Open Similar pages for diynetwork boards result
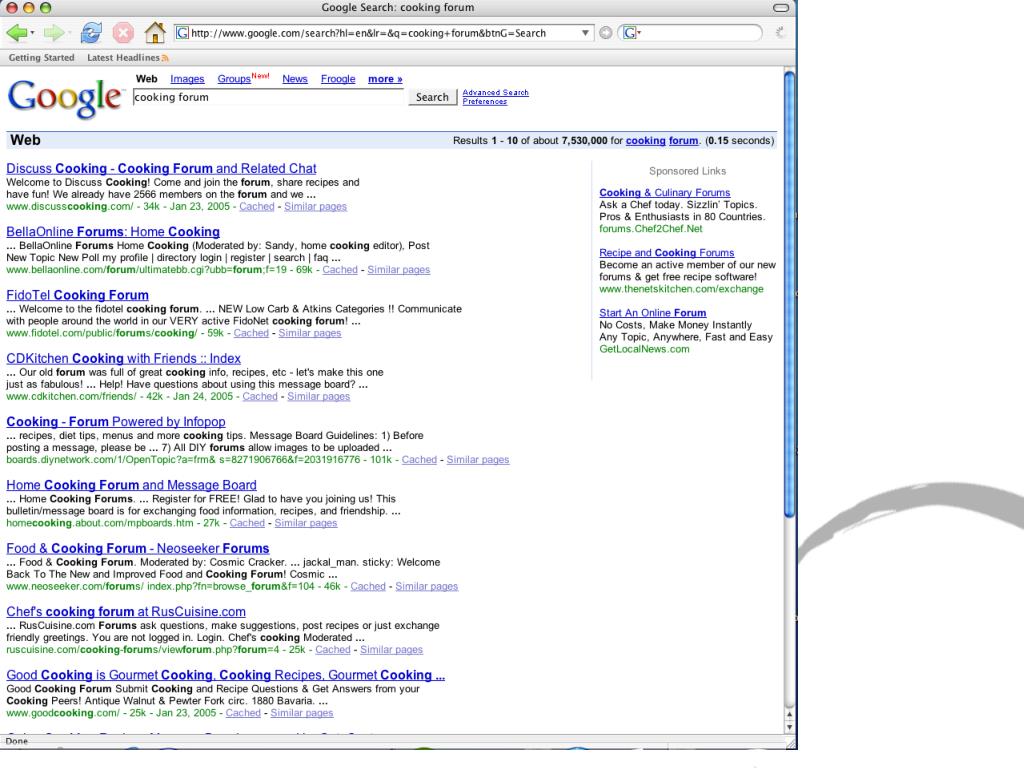Viewport: 1024px width, 768px height. pyautogui.click(x=478, y=460)
